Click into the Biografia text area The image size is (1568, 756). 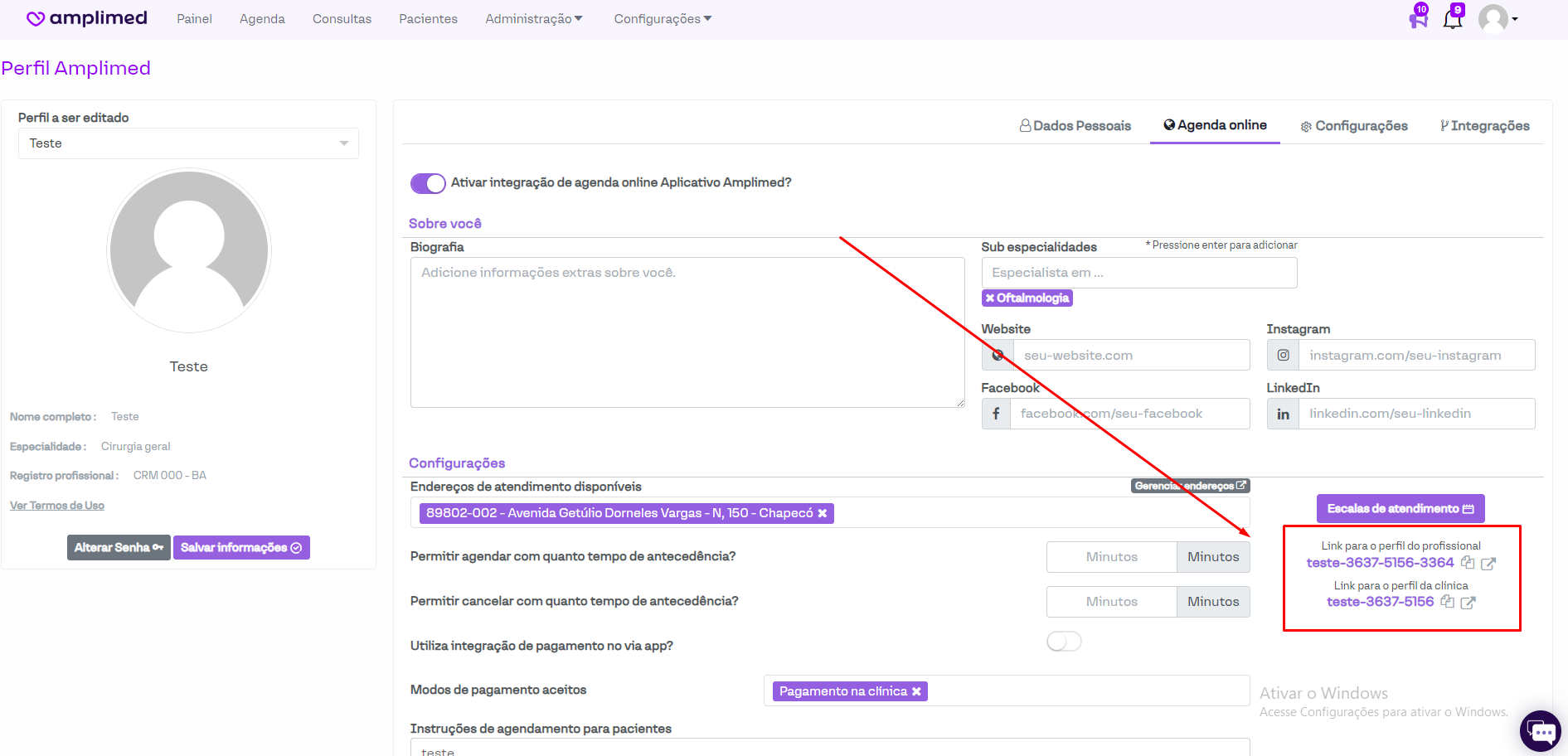[687, 332]
